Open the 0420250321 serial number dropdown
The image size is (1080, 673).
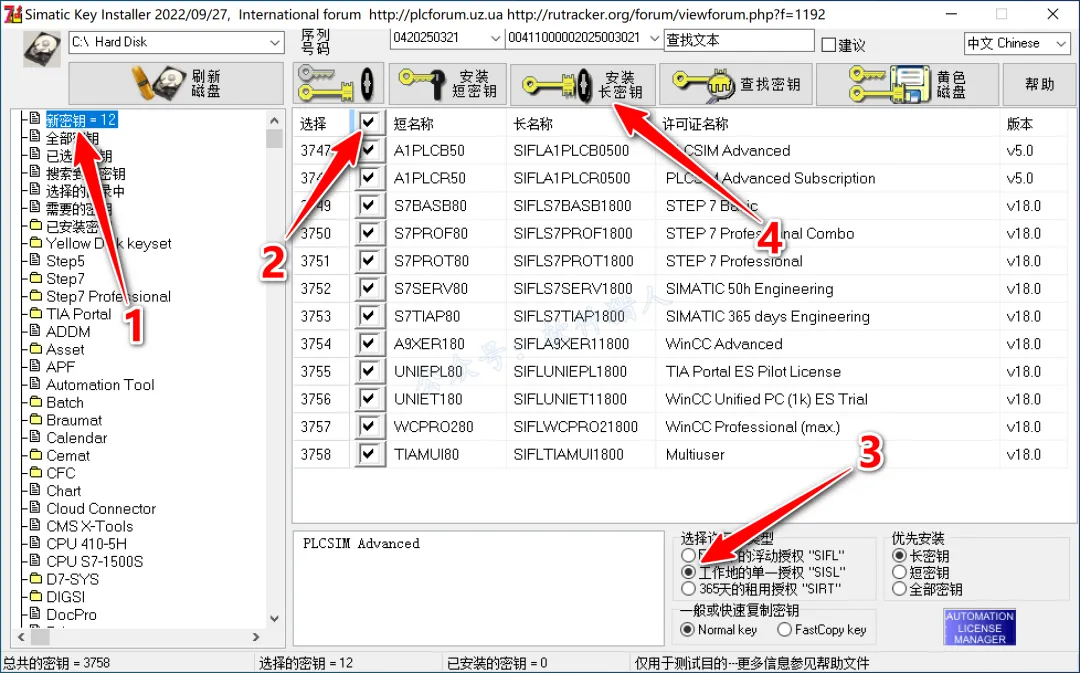(x=495, y=39)
